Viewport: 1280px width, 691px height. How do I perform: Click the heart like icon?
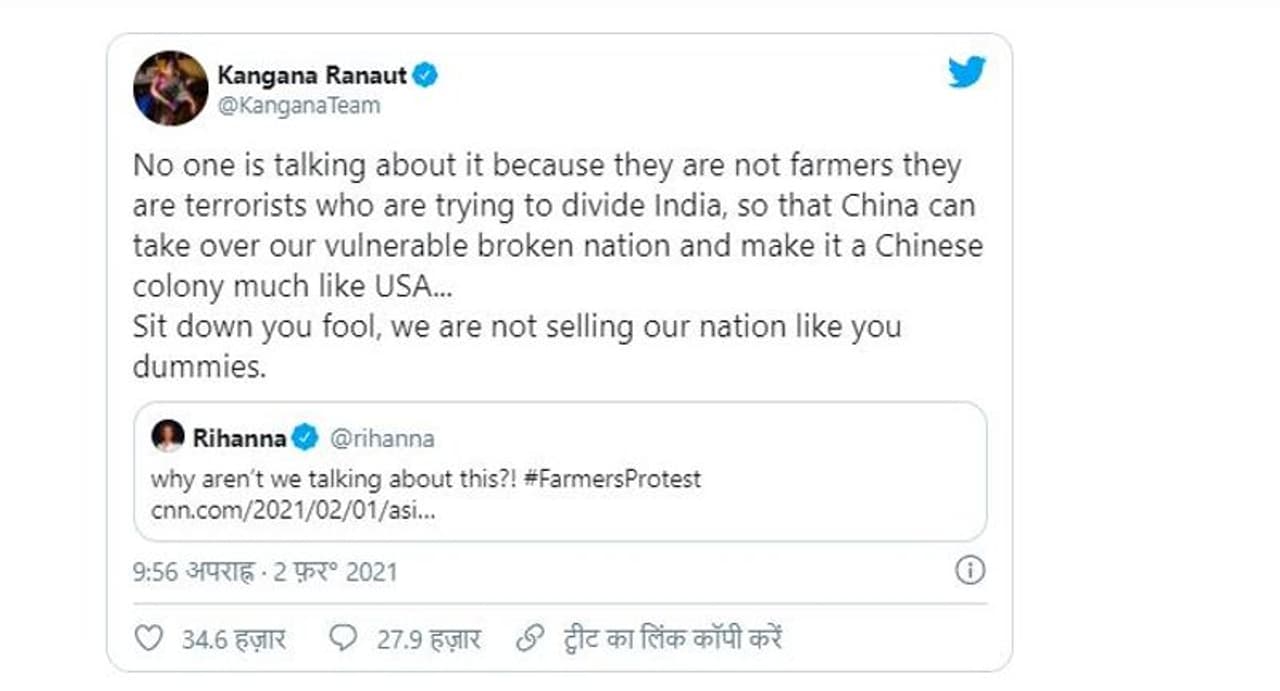[x=148, y=639]
